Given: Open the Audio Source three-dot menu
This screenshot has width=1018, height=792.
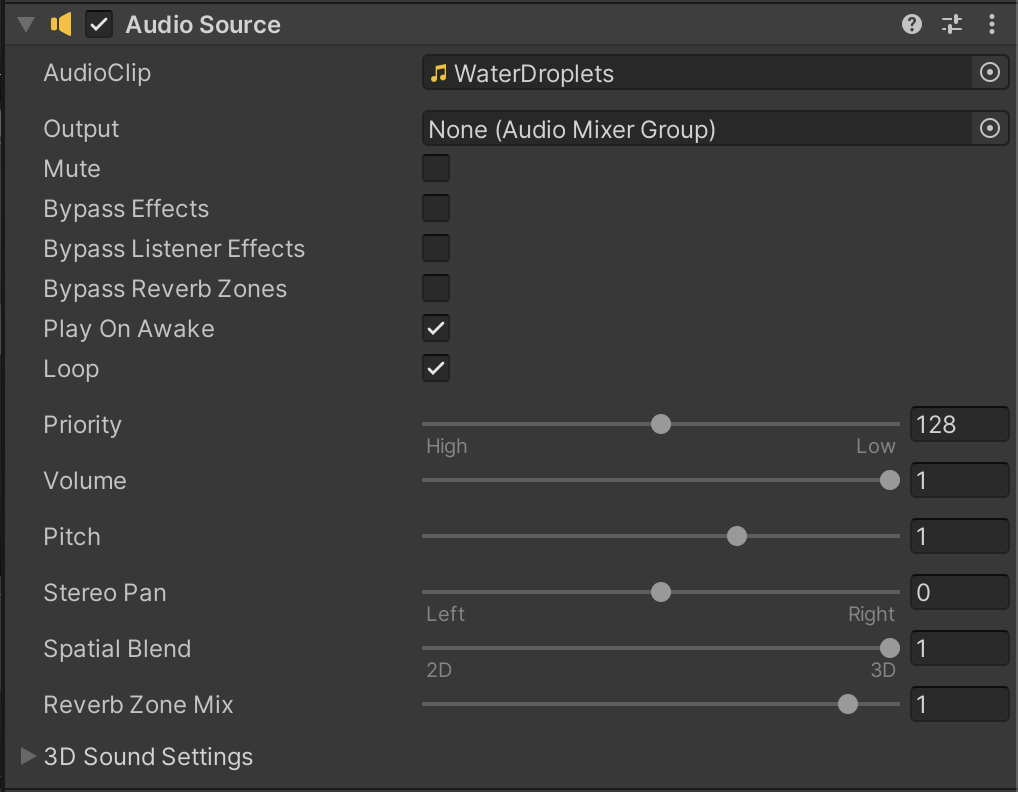Looking at the screenshot, I should (991, 25).
